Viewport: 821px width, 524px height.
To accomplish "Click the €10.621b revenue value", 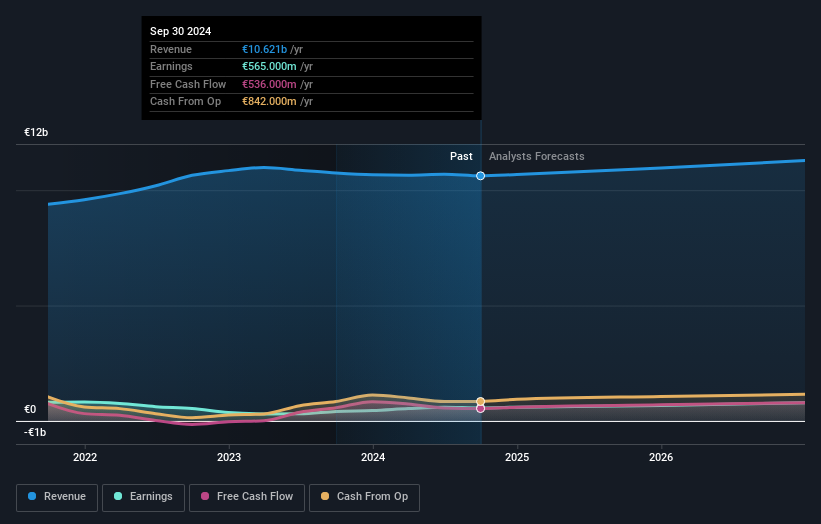I will pos(264,49).
